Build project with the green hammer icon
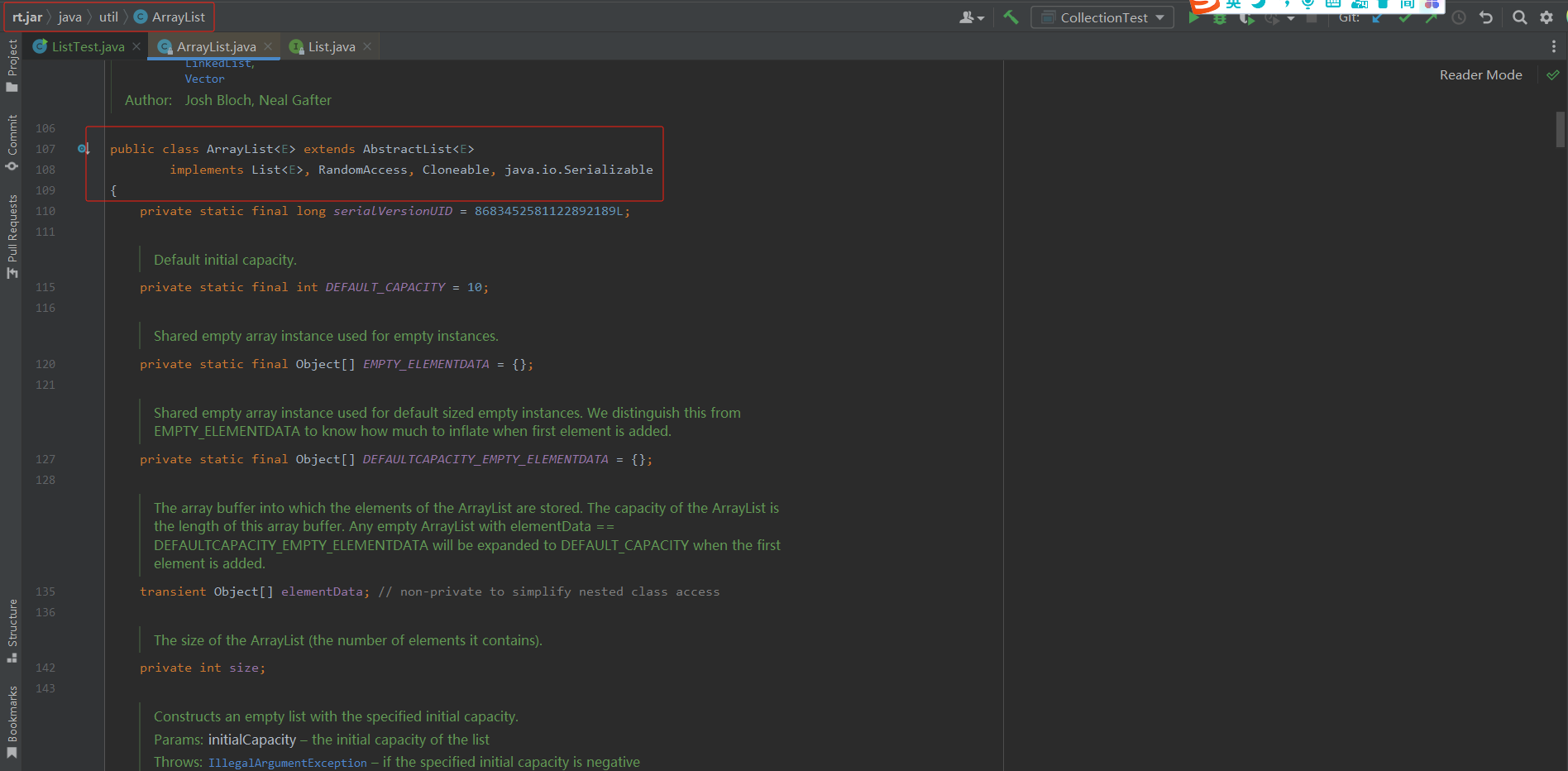Image resolution: width=1568 pixels, height=771 pixels. click(1011, 17)
